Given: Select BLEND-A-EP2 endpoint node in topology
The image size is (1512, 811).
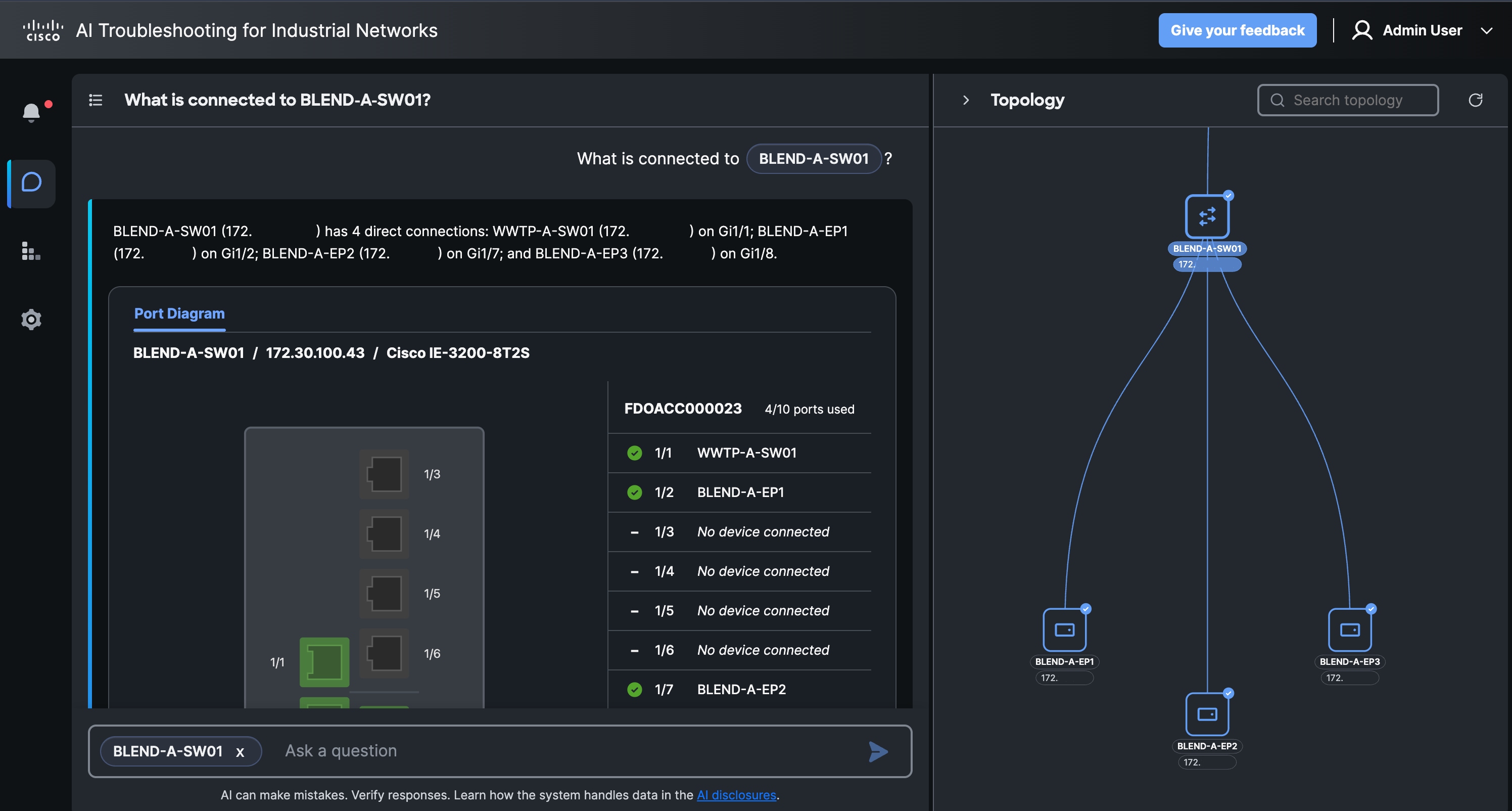Looking at the screenshot, I should pyautogui.click(x=1207, y=714).
